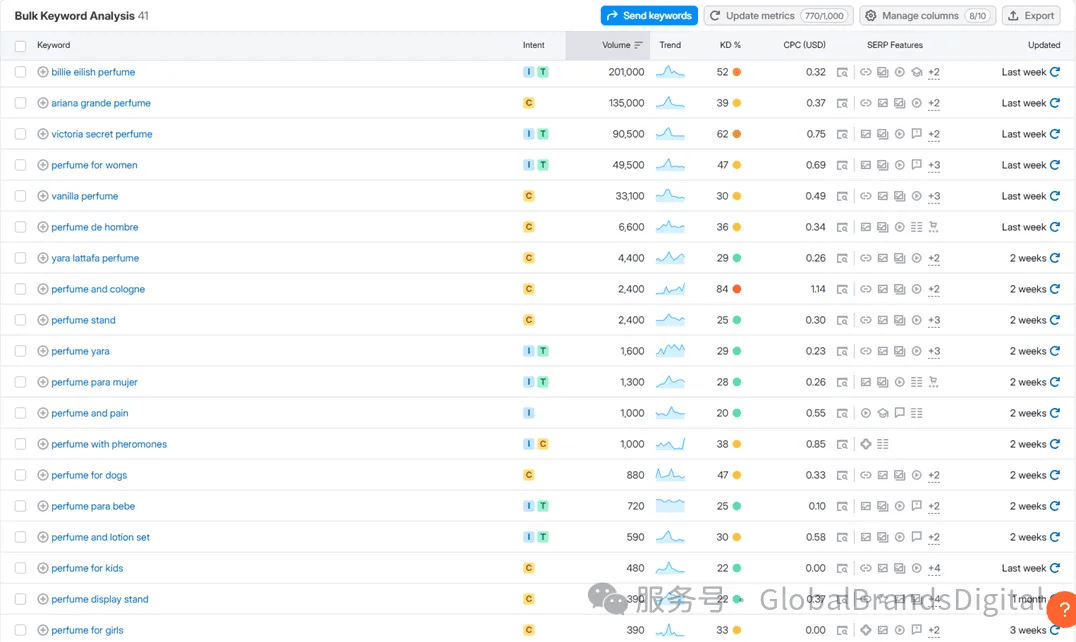
Task: Add perfume for kids via plus icon
Action: (x=43, y=568)
